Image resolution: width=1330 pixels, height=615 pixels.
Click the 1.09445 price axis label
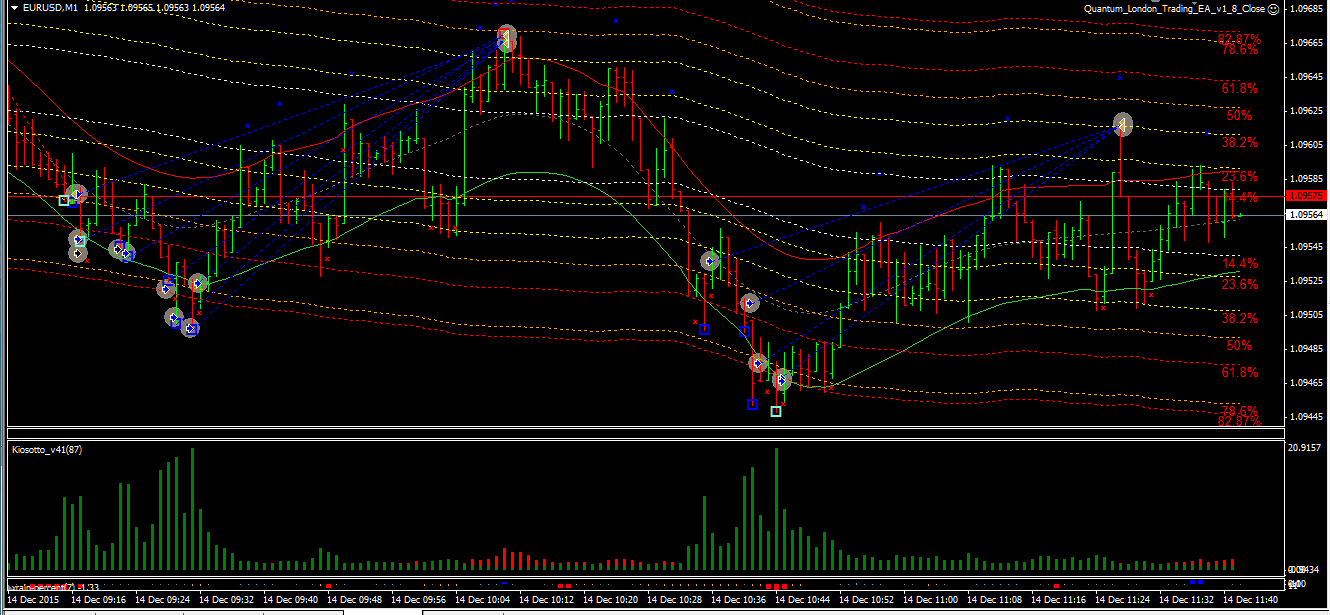coord(1307,417)
